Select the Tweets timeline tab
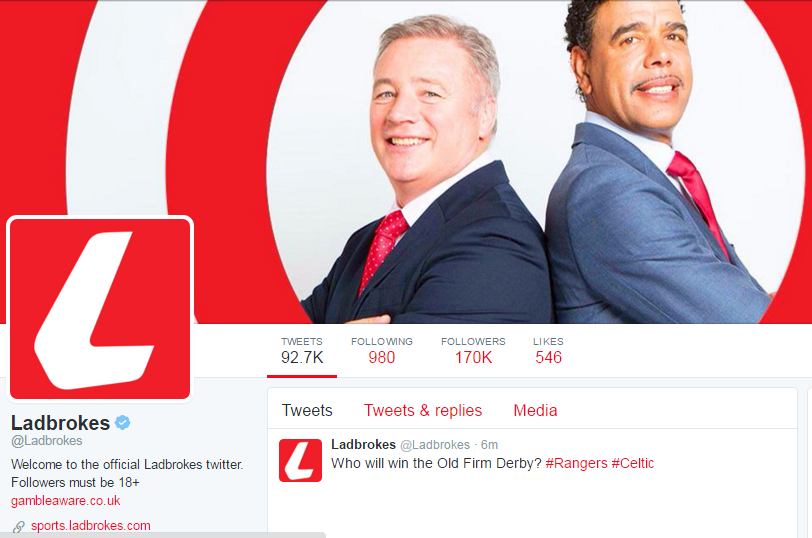812x538 pixels. coord(307,411)
